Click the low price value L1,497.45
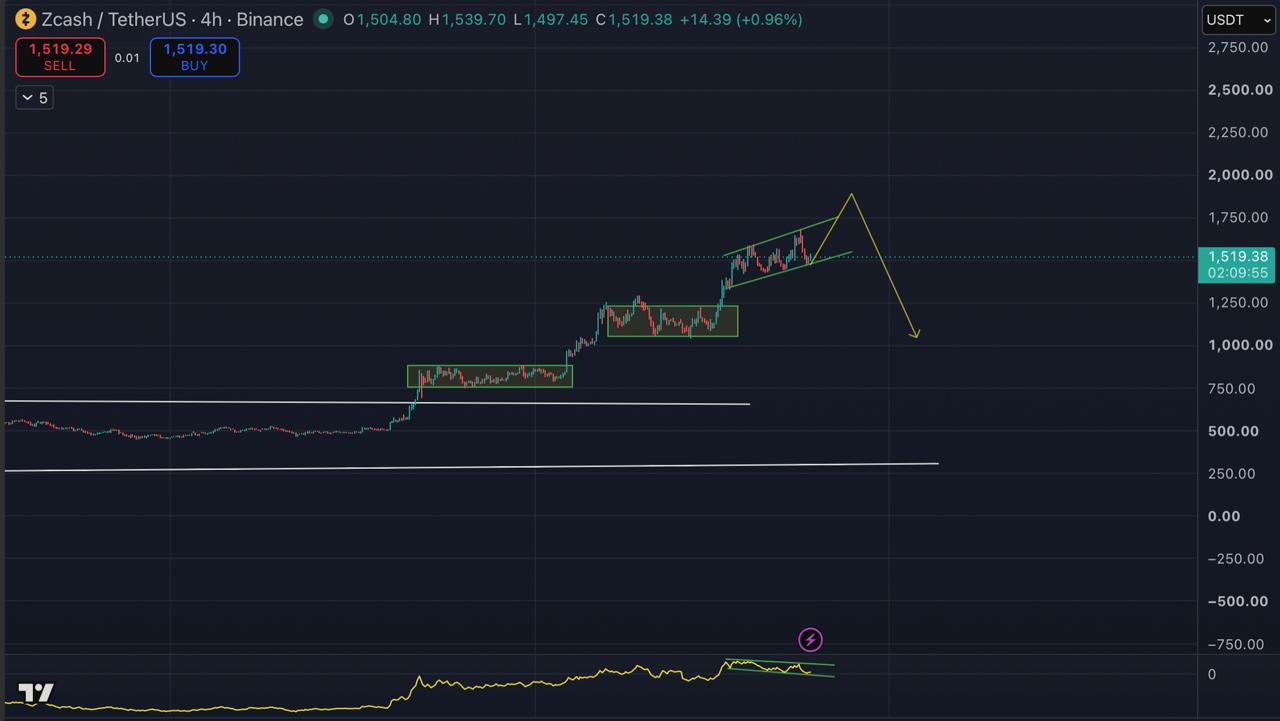This screenshot has width=1280, height=721. click(550, 19)
